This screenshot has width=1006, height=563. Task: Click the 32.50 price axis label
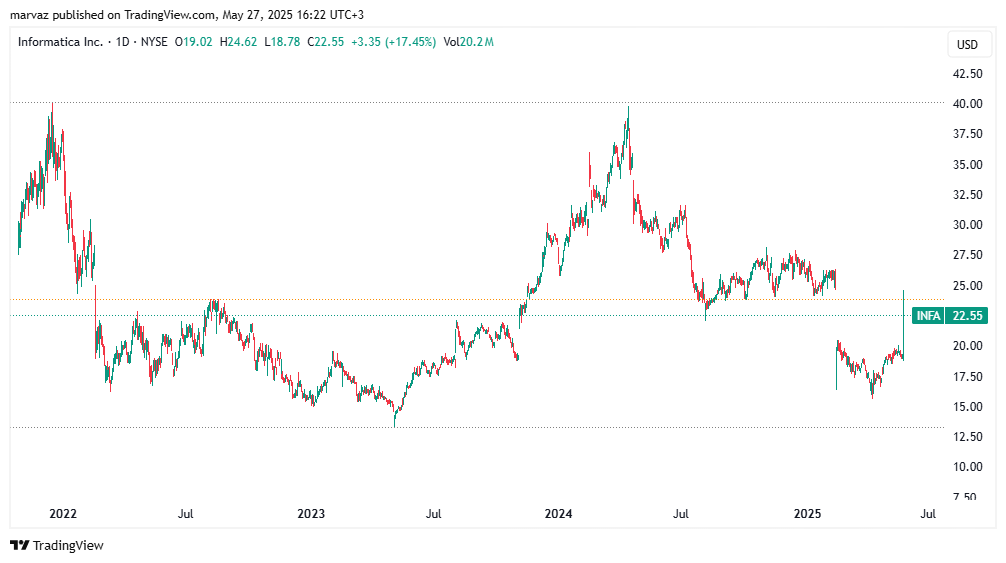coord(968,194)
